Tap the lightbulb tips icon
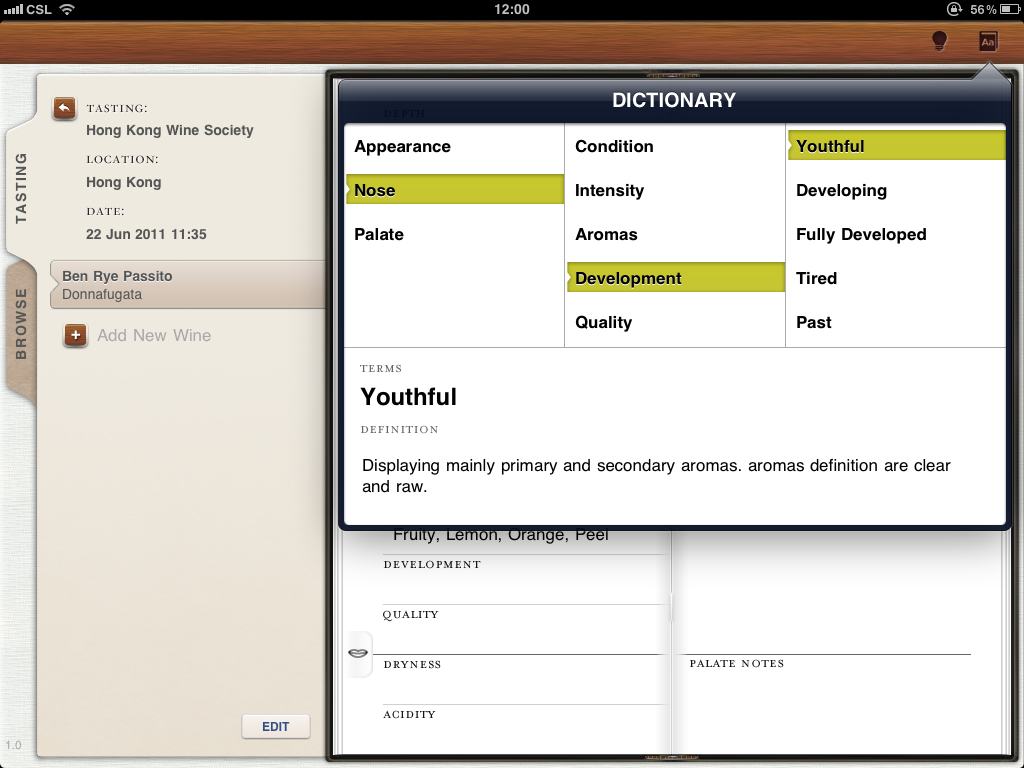Viewport: 1024px width, 768px height. pos(939,41)
